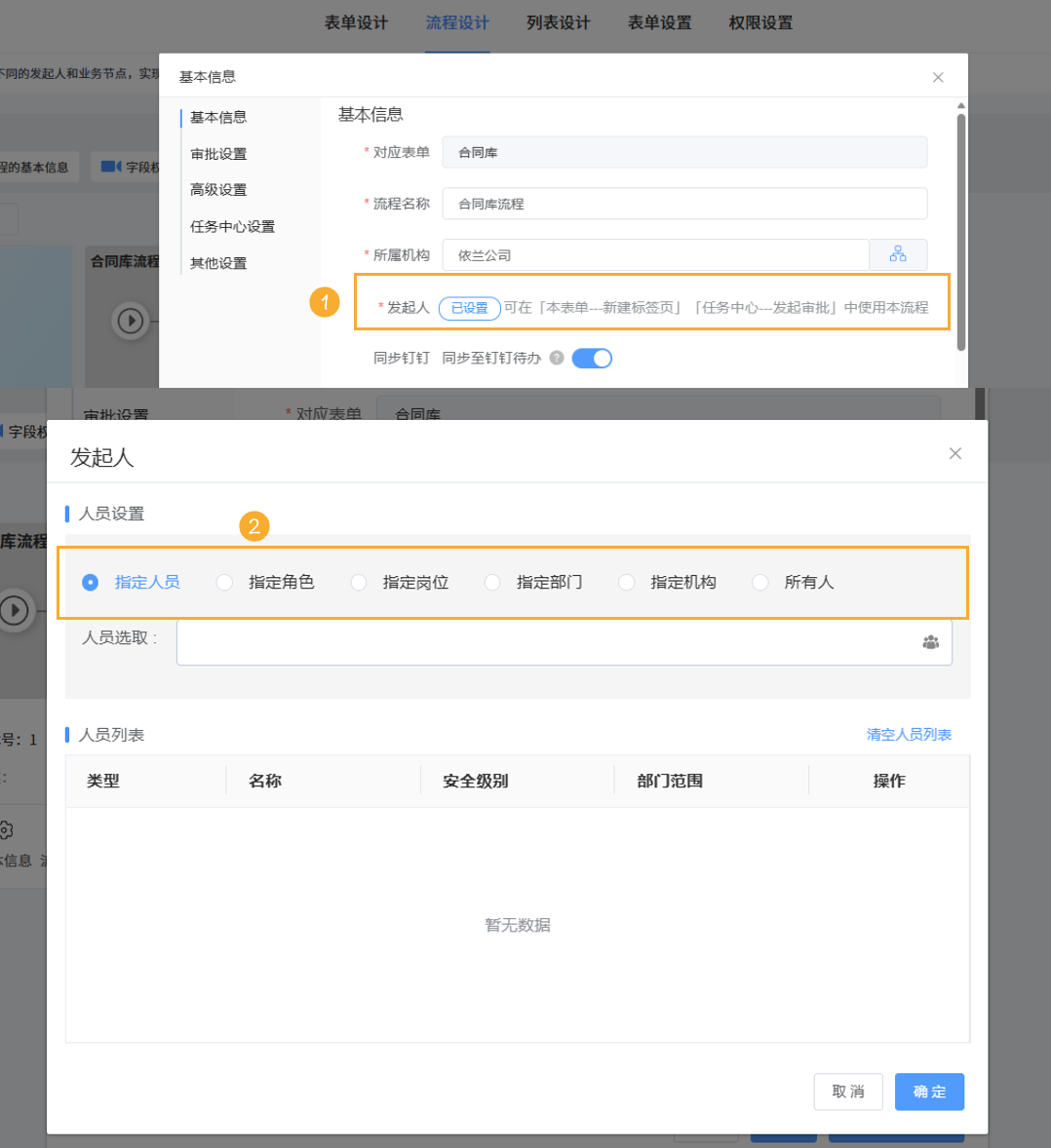Click help question mark next to 同步至钉钉待办
Screen dimensions: 1051x1148
coord(557,358)
